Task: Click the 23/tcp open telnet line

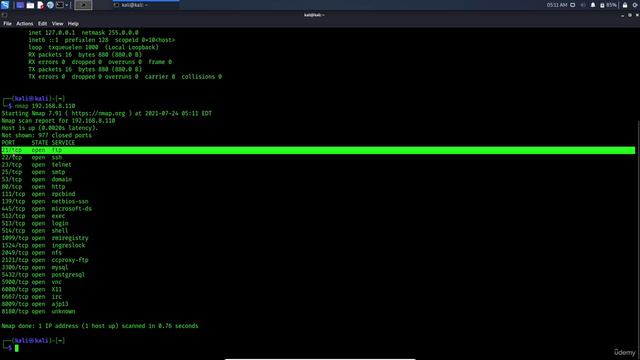Action: [x=36, y=165]
